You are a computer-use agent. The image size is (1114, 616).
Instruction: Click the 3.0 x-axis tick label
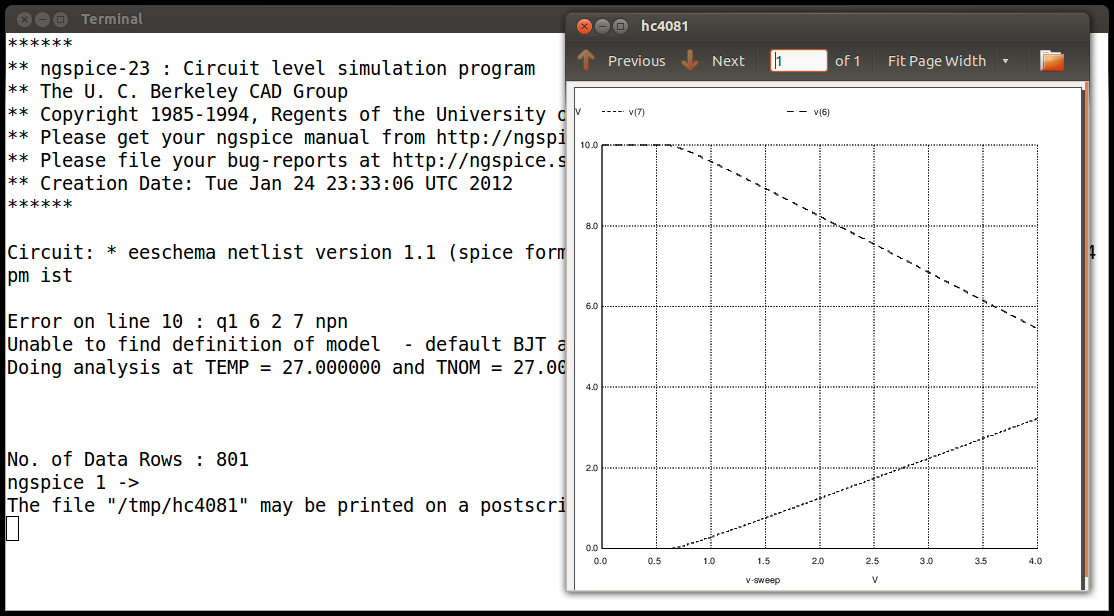tap(928, 561)
